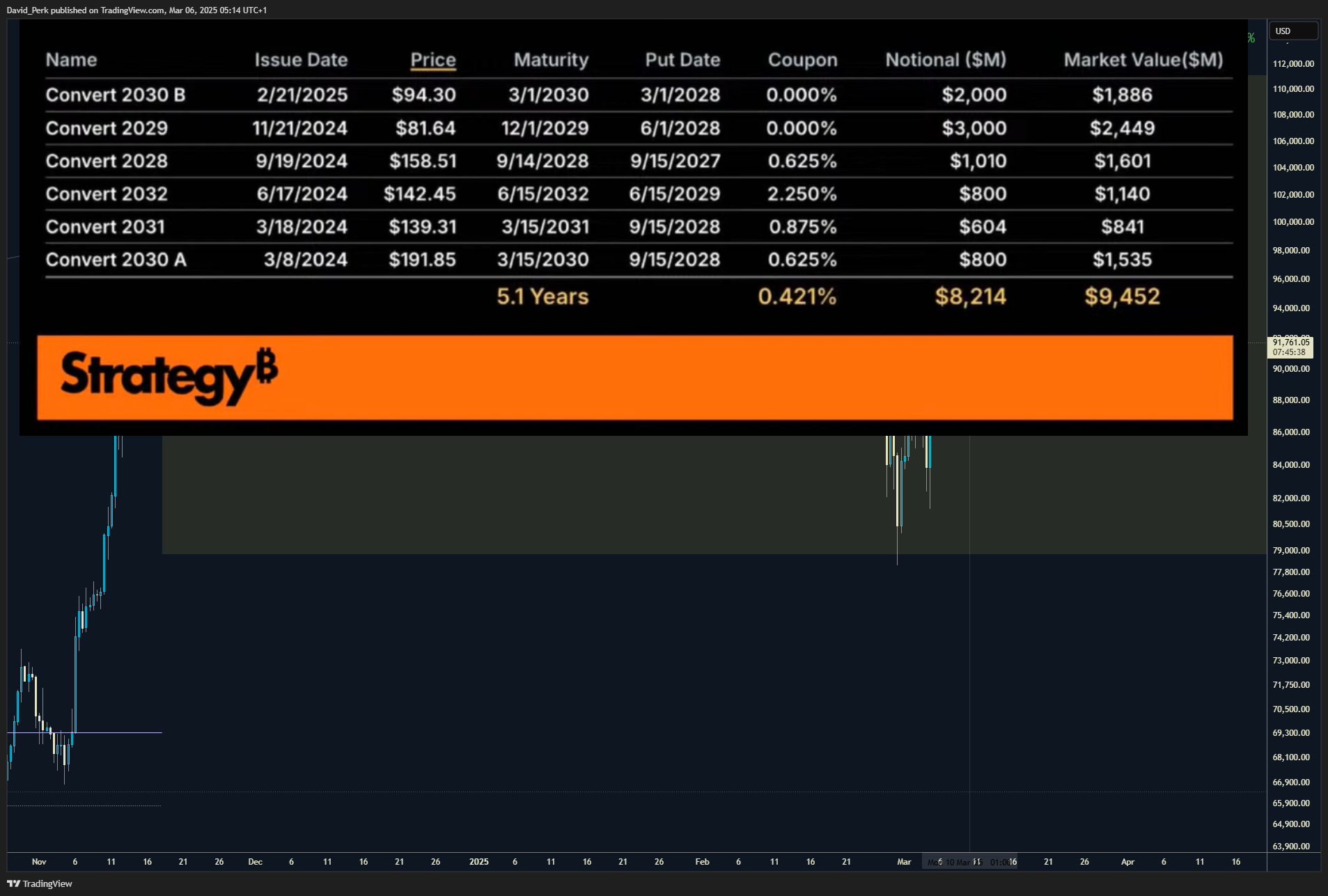Click the average coupon 0.421%
1328x896 pixels.
pyautogui.click(x=797, y=297)
